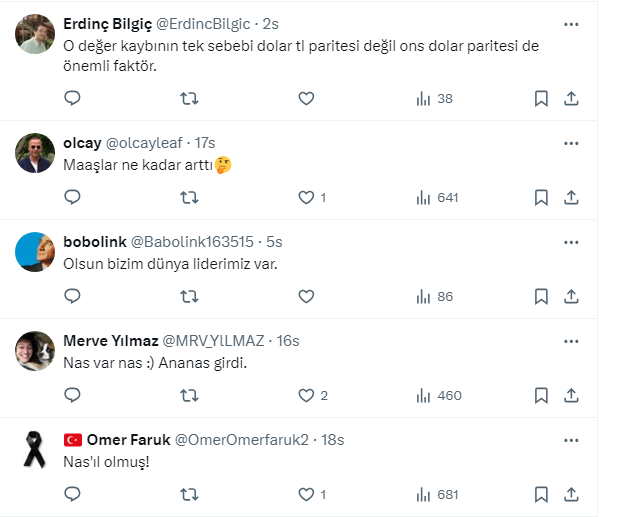Click bobolink's profile avatar

[x=35, y=250]
